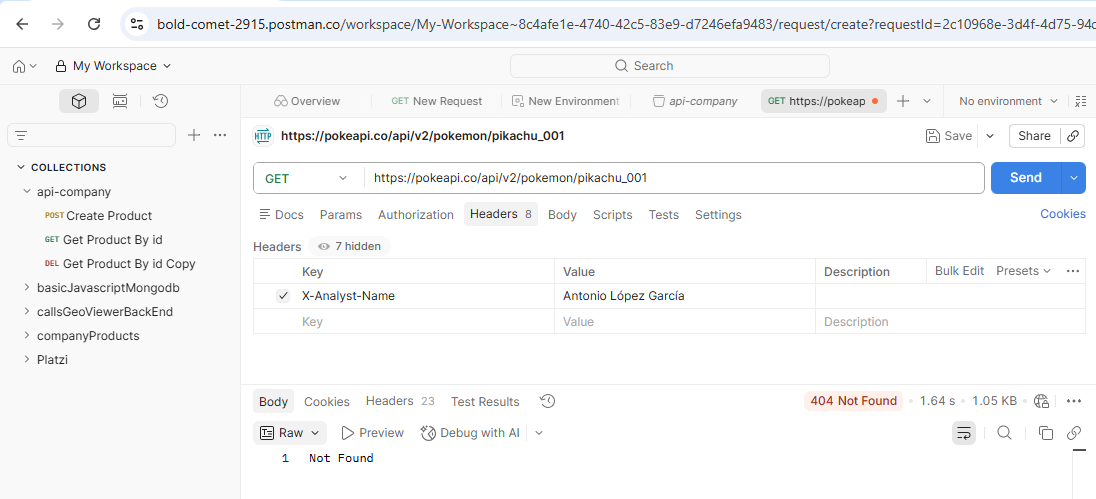
Task: Copy the response body icon
Action: coord(1046,433)
